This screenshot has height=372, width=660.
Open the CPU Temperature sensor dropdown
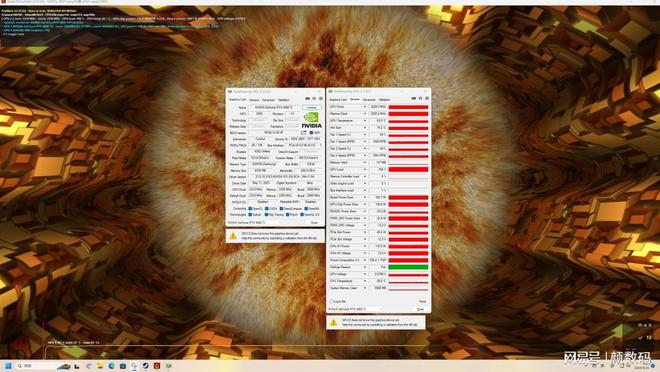pos(365,281)
